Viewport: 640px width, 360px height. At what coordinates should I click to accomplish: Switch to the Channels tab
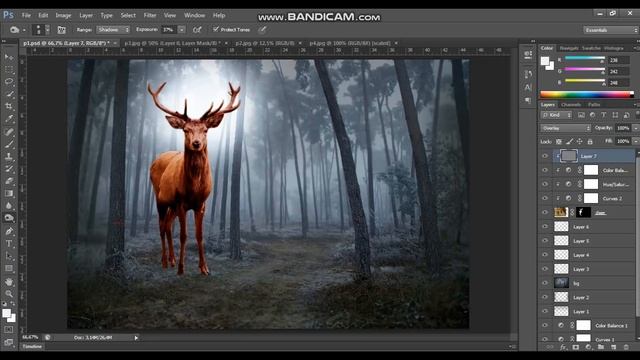(x=571, y=105)
